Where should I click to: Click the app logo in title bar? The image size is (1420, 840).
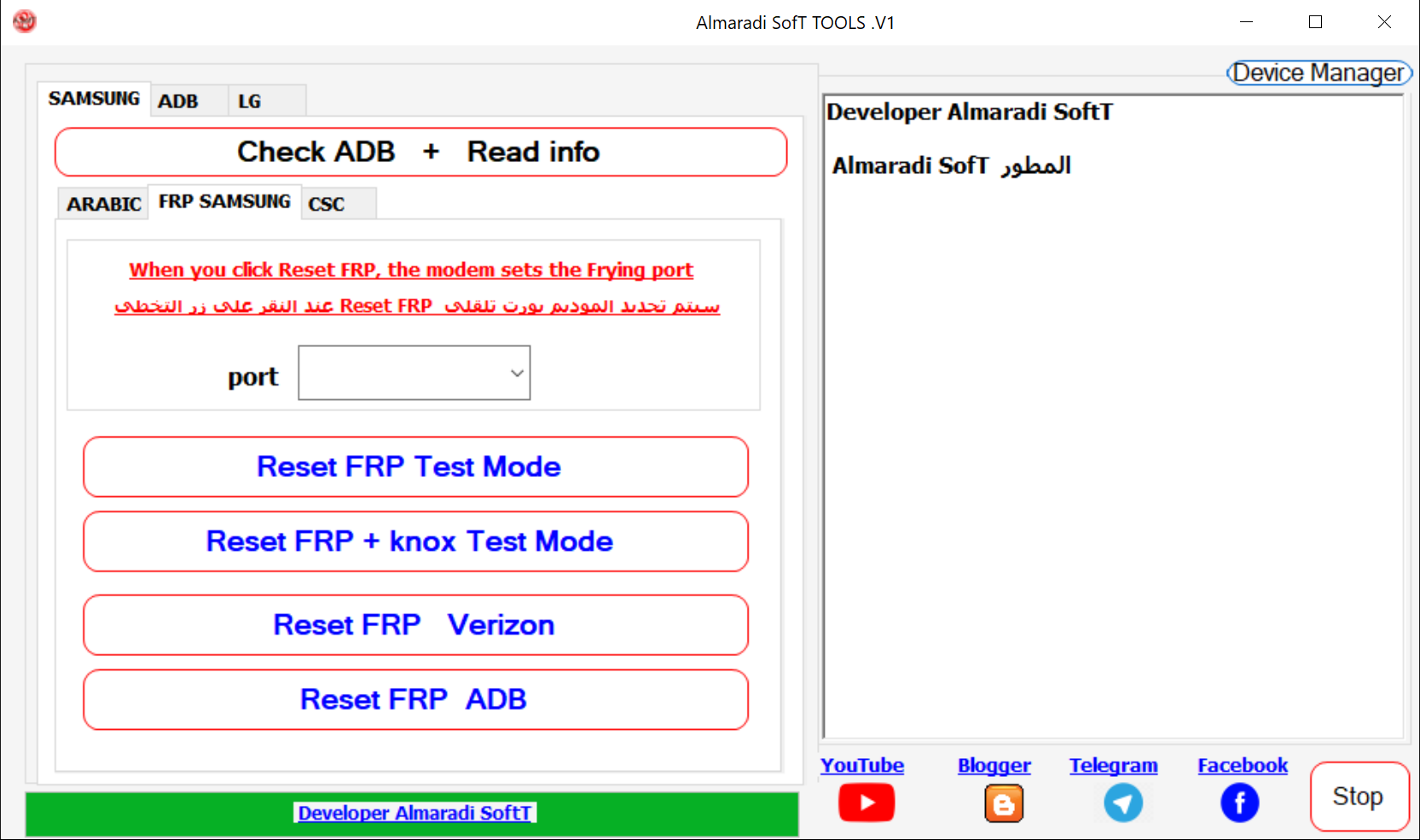(25, 21)
